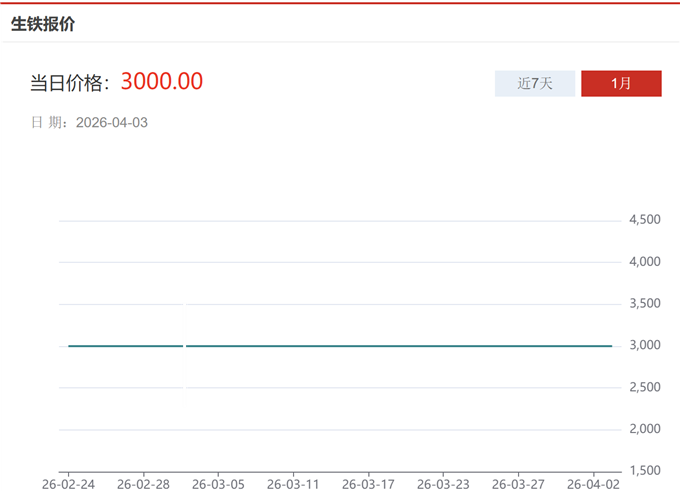This screenshot has width=680, height=492.
Task: Click the 26-02-28 x-axis date label
Action: click(144, 484)
